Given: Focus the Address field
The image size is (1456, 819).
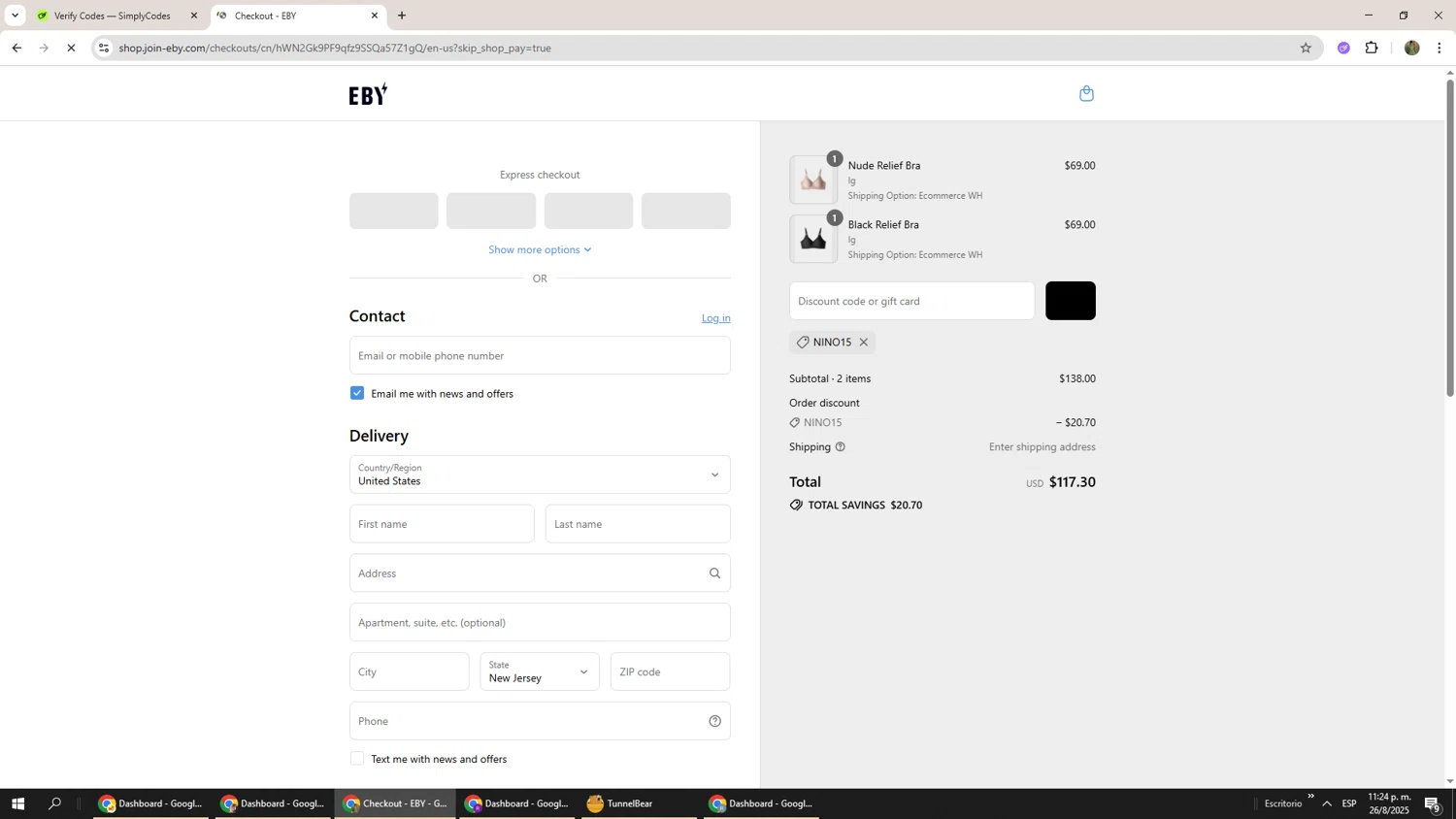Looking at the screenshot, I should (x=540, y=573).
